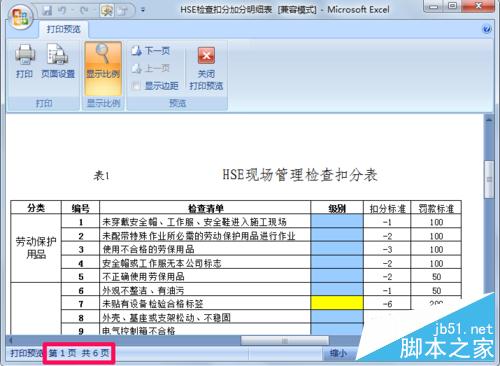This screenshot has height=366, width=500.
Task: Undo using Quick Access toolbar icon
Action: tap(62, 10)
